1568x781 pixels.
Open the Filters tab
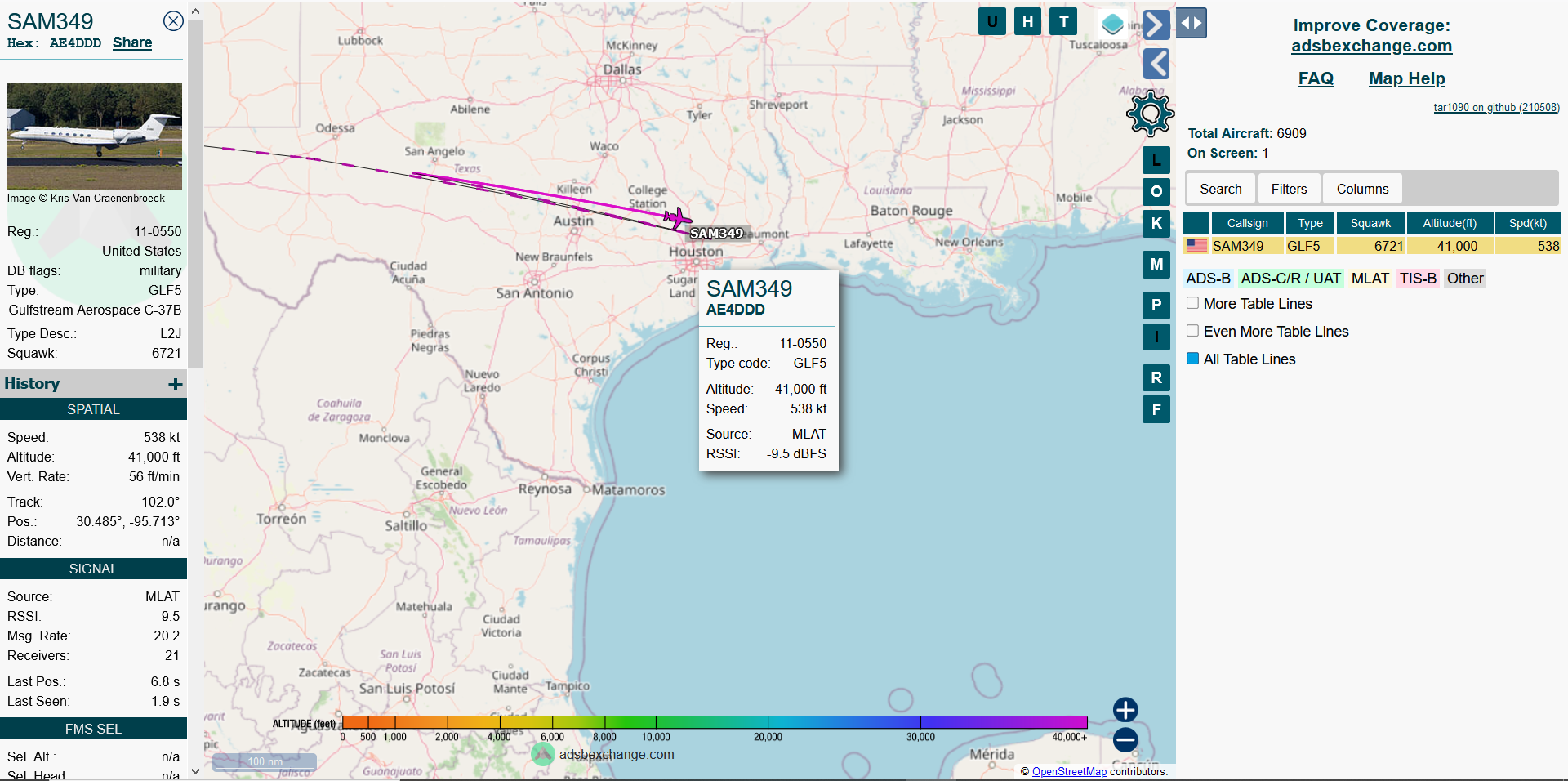coord(1289,189)
